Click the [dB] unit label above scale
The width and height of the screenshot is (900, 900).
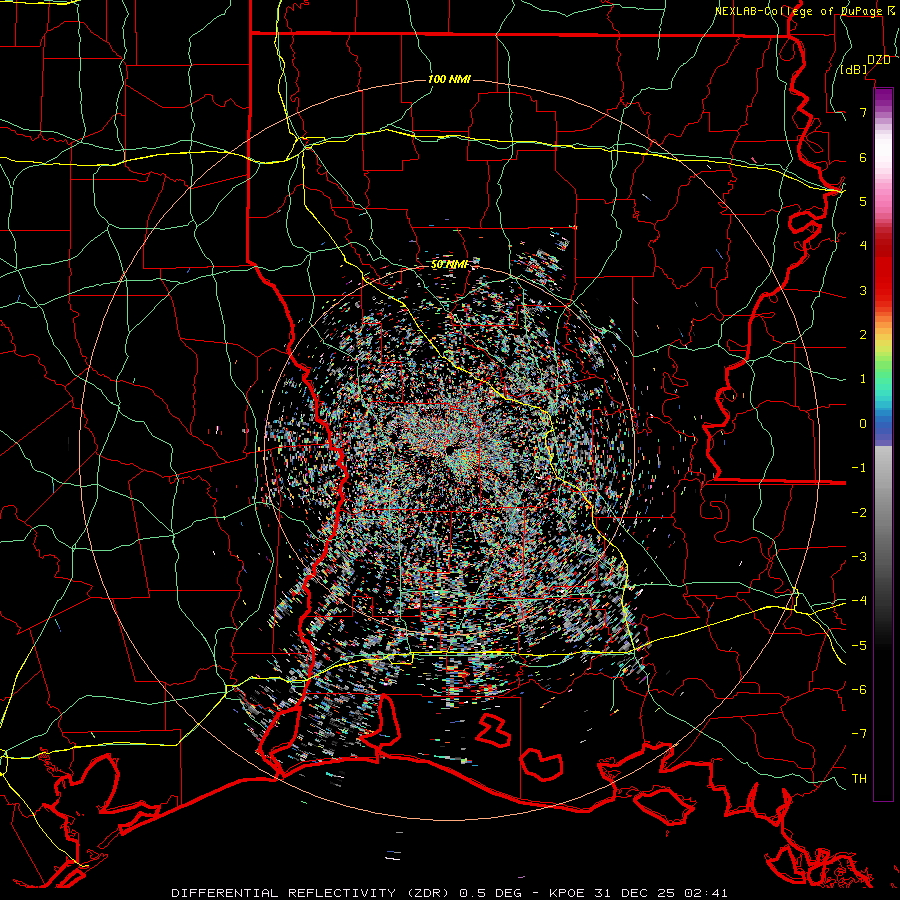click(854, 70)
